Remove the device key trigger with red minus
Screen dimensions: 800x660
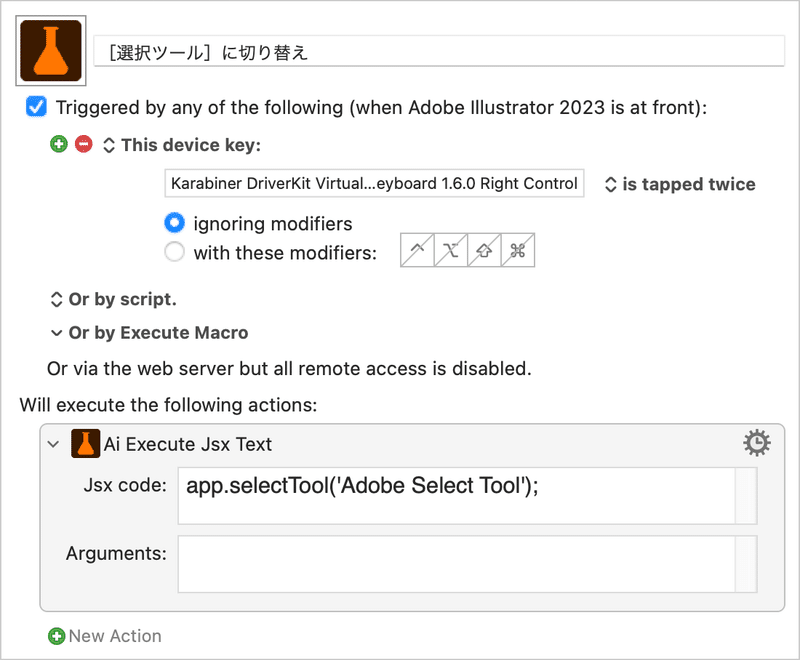84,144
